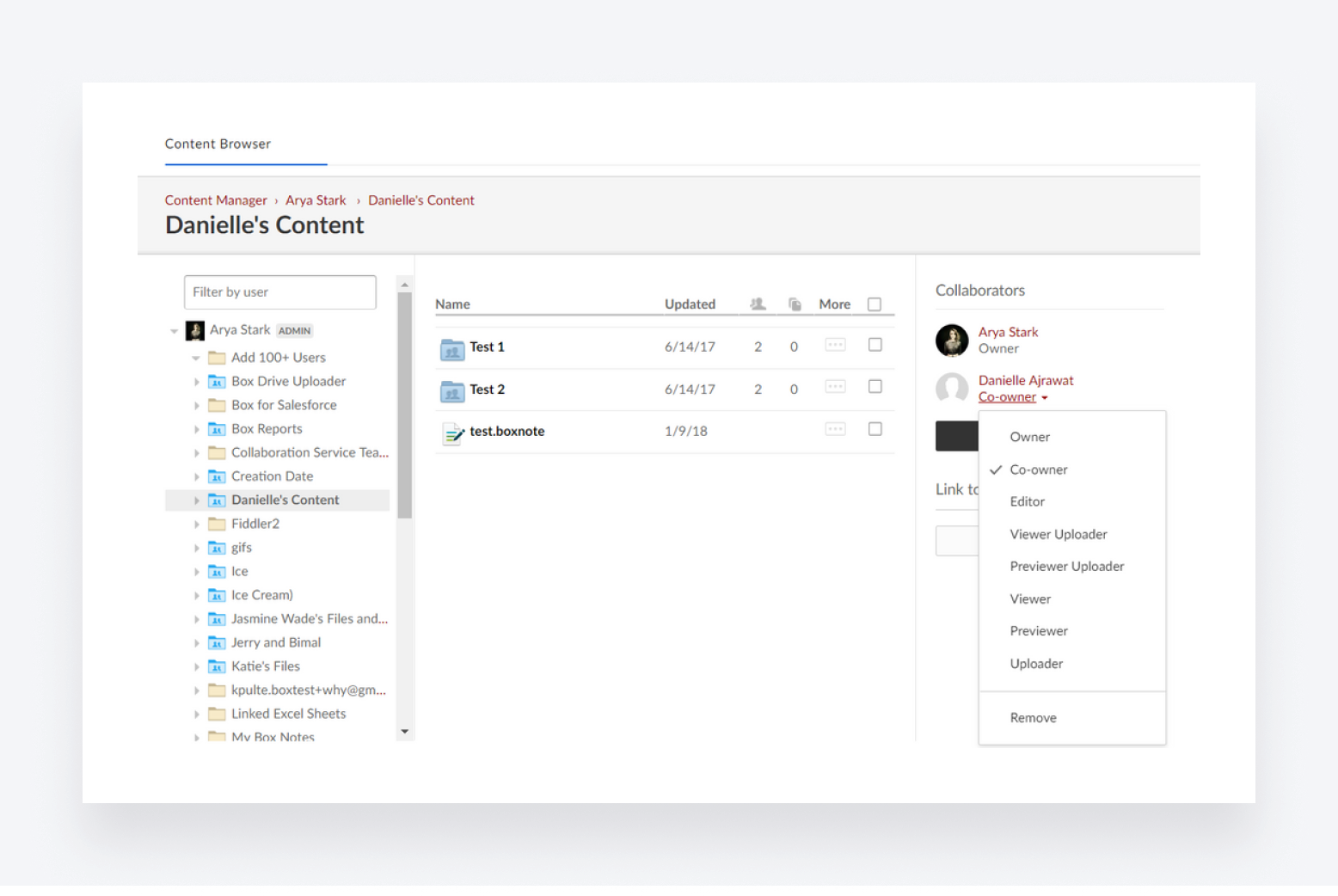Image resolution: width=1338 pixels, height=896 pixels.
Task: Click the shared link column header icon
Action: point(794,304)
